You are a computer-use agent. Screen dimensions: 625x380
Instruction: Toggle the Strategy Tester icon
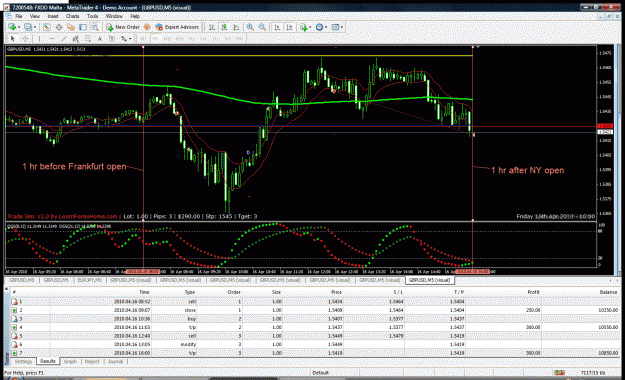(95, 27)
